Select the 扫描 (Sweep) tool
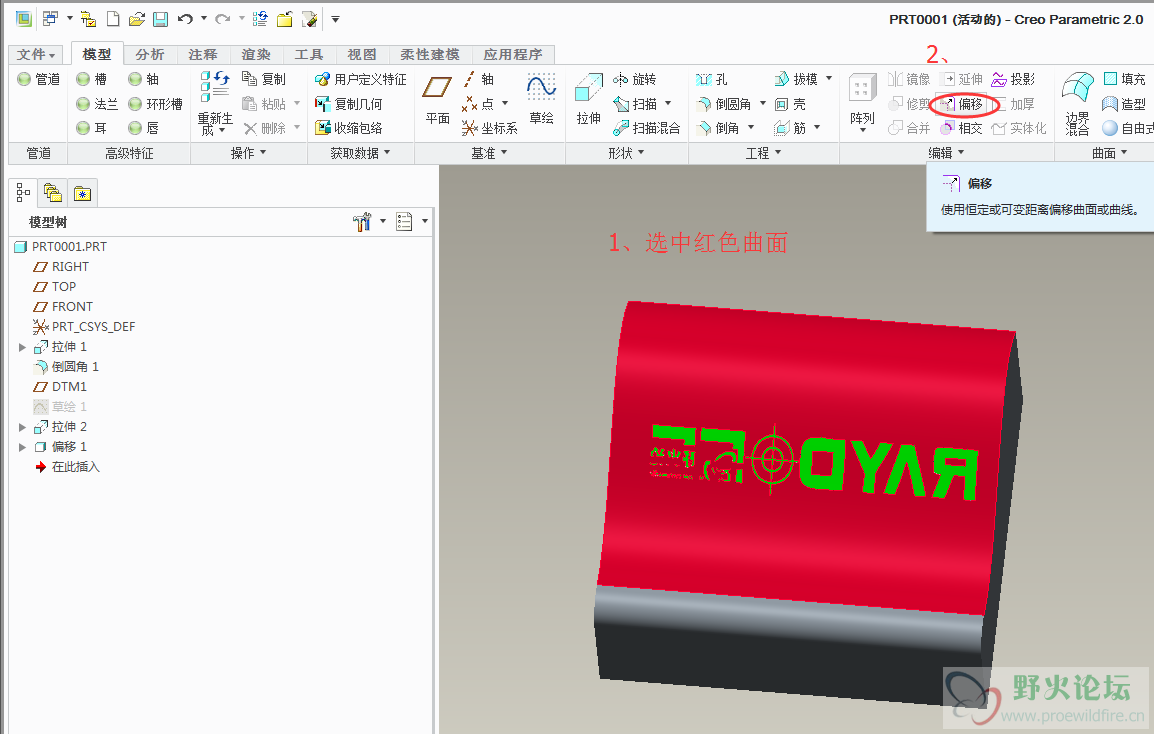Image resolution: width=1154 pixels, height=734 pixels. pos(635,104)
